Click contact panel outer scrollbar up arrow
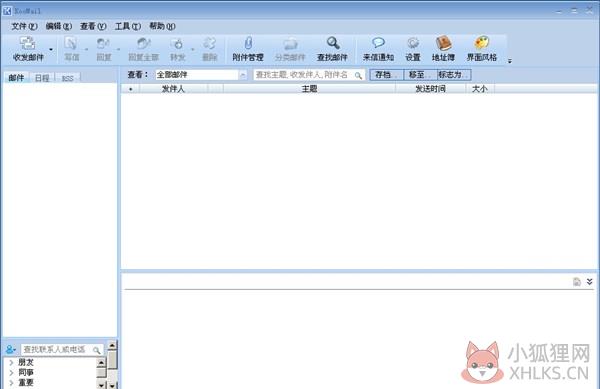This screenshot has width=600, height=389. [112, 345]
